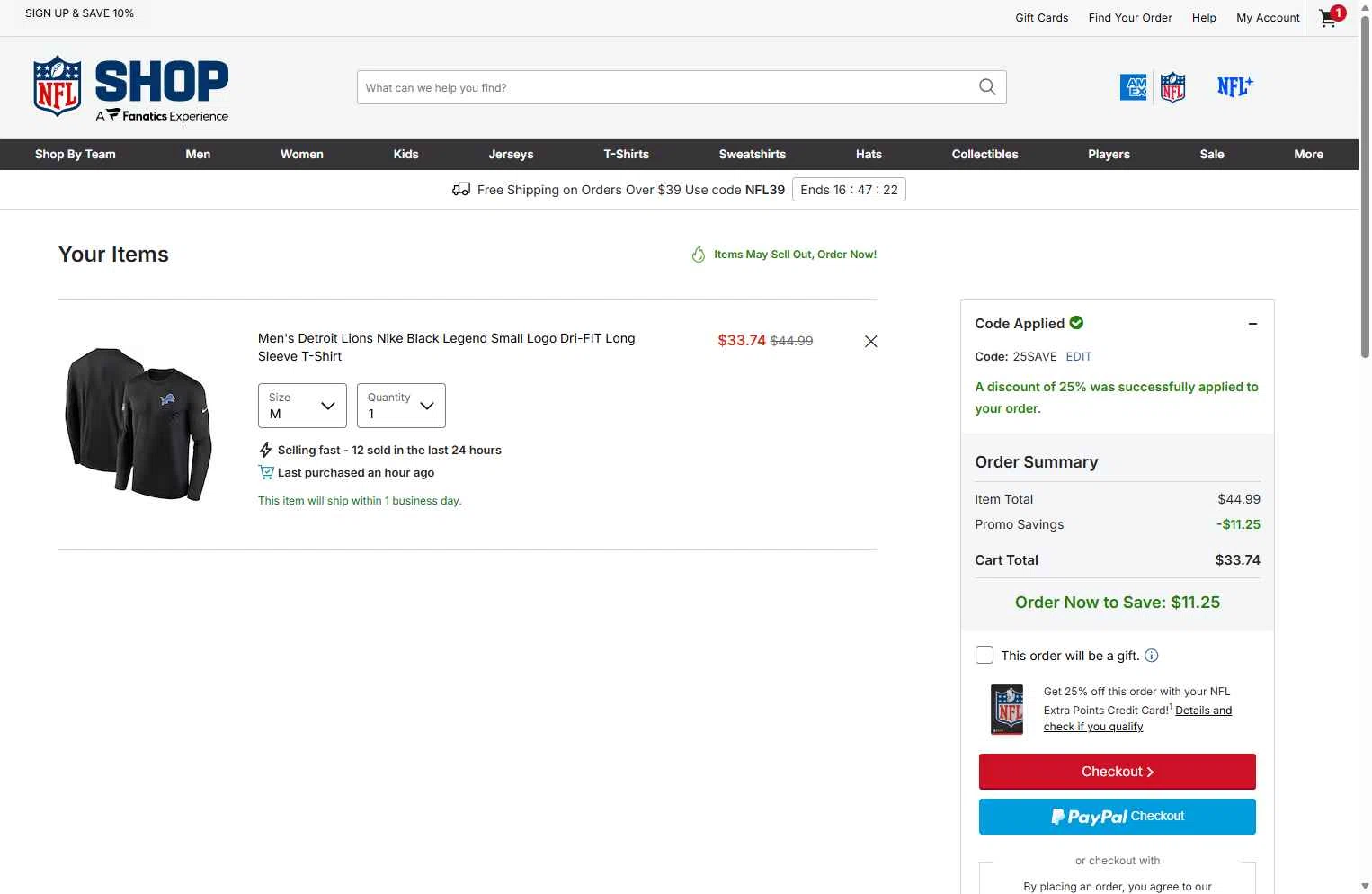
Task: Check 'This order will be a gift'
Action: tap(984, 655)
